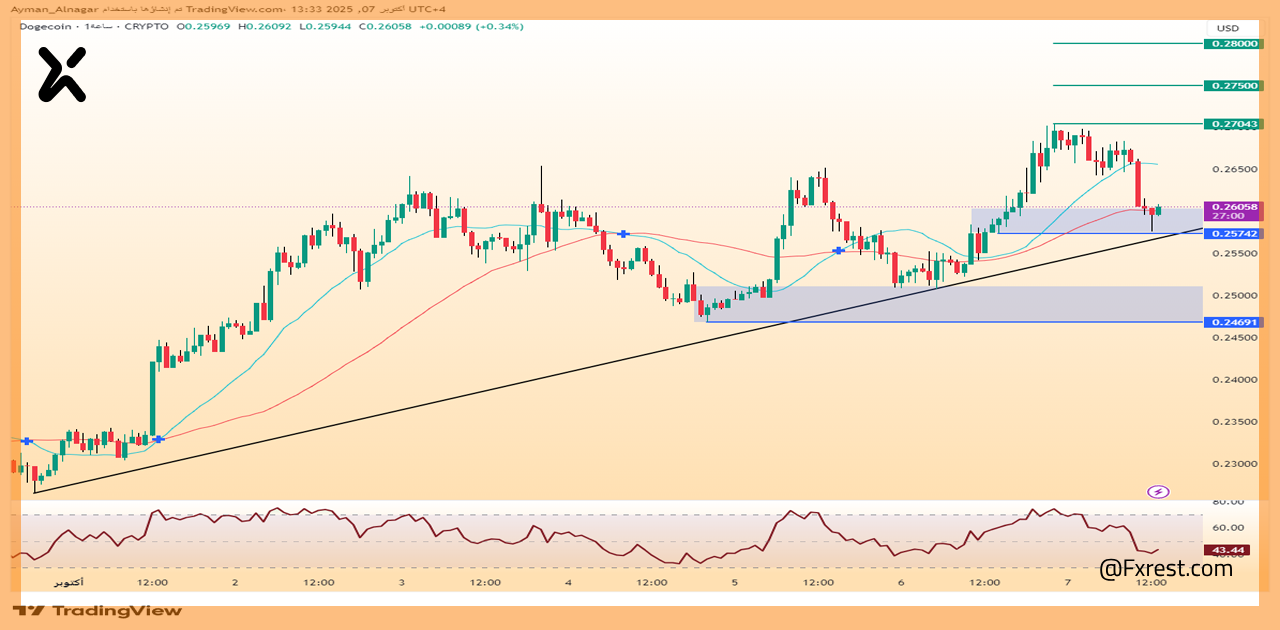Screen dimensions: 1280x630
Task: Select the 0.28000 green price target label
Action: 1234,44
